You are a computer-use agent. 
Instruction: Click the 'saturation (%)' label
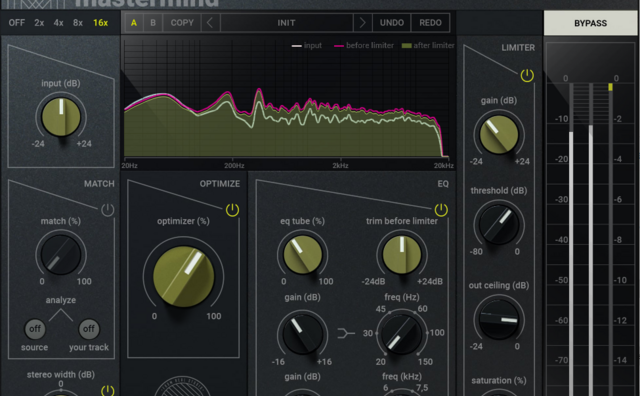point(498,380)
